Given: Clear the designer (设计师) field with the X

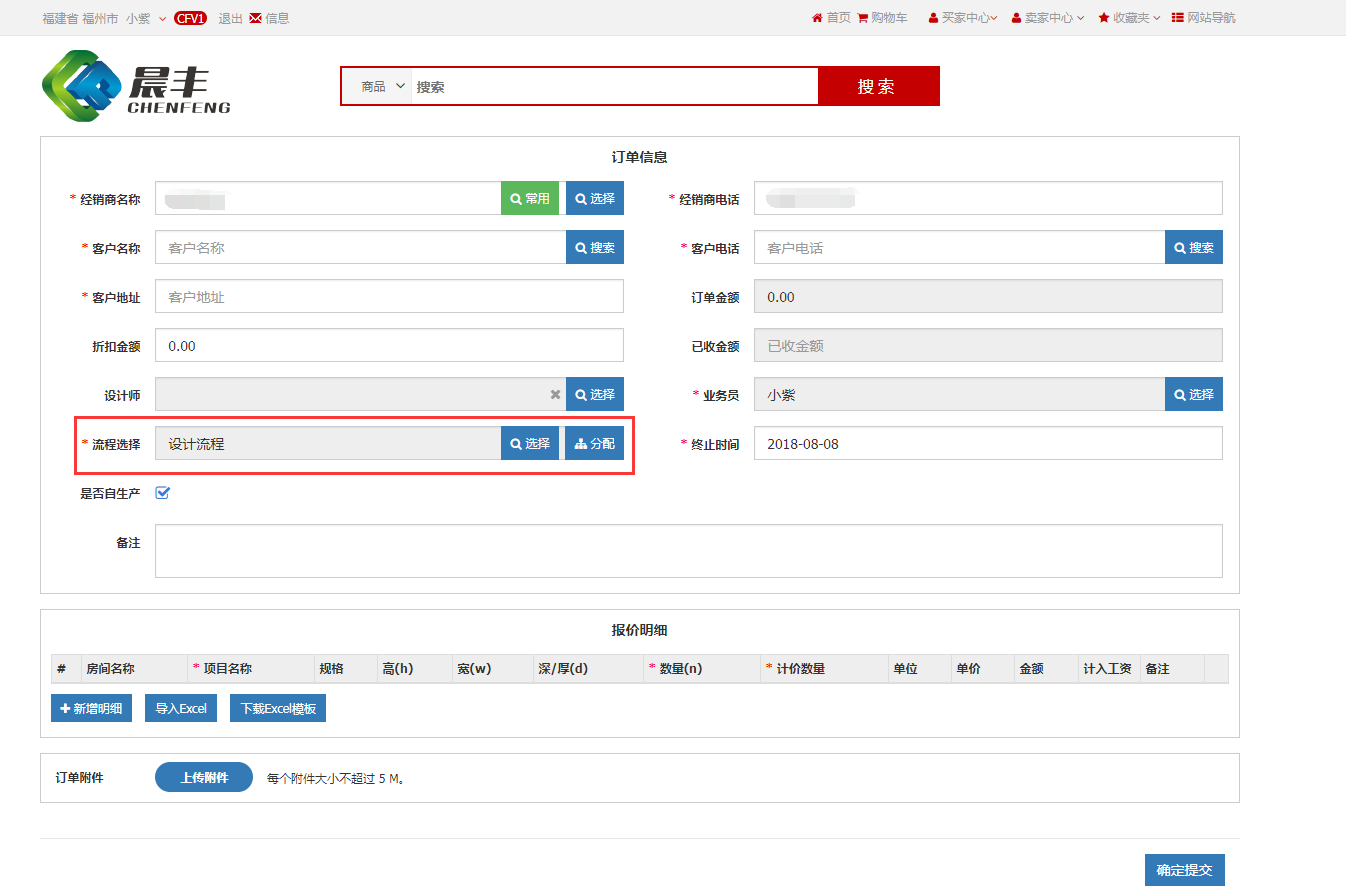Looking at the screenshot, I should [555, 395].
